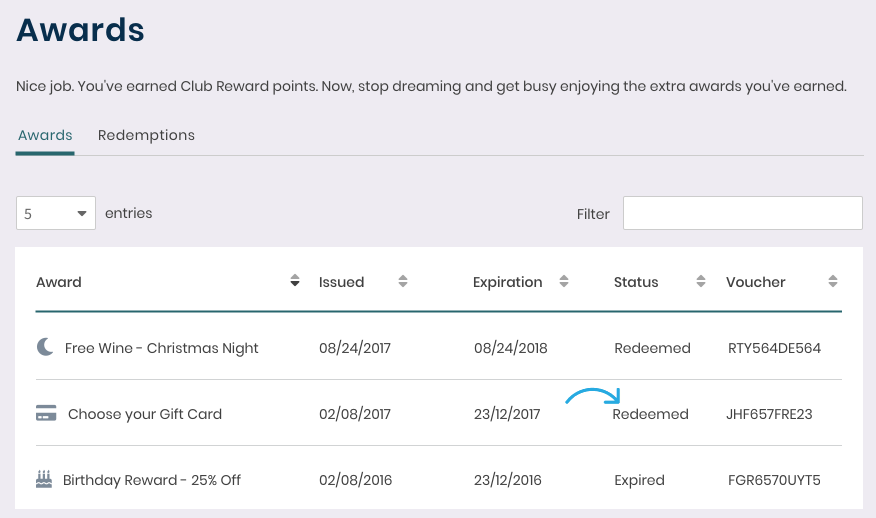Click the gift card icon
Image resolution: width=876 pixels, height=518 pixels.
[x=46, y=414]
